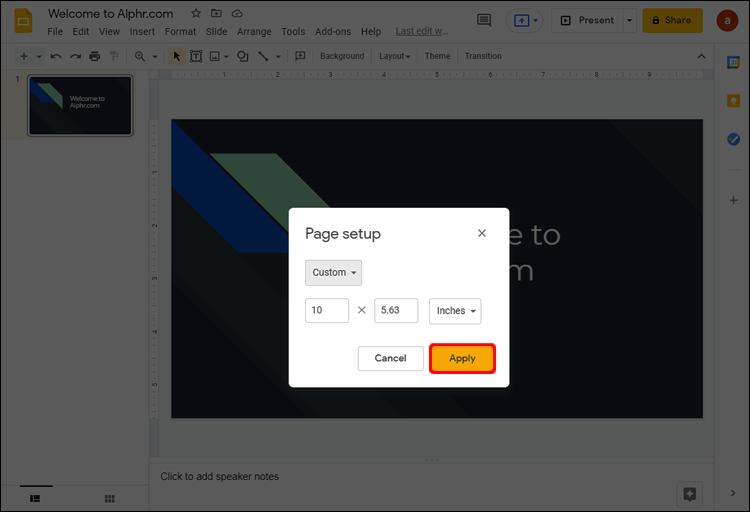The image size is (750, 512).
Task: Click the Theme toolbar button
Action: 437,56
